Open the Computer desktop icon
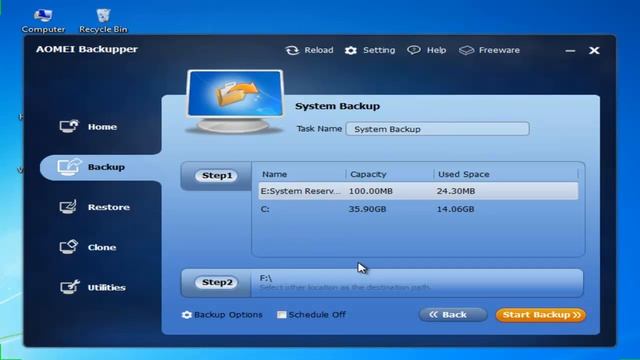 click(43, 20)
